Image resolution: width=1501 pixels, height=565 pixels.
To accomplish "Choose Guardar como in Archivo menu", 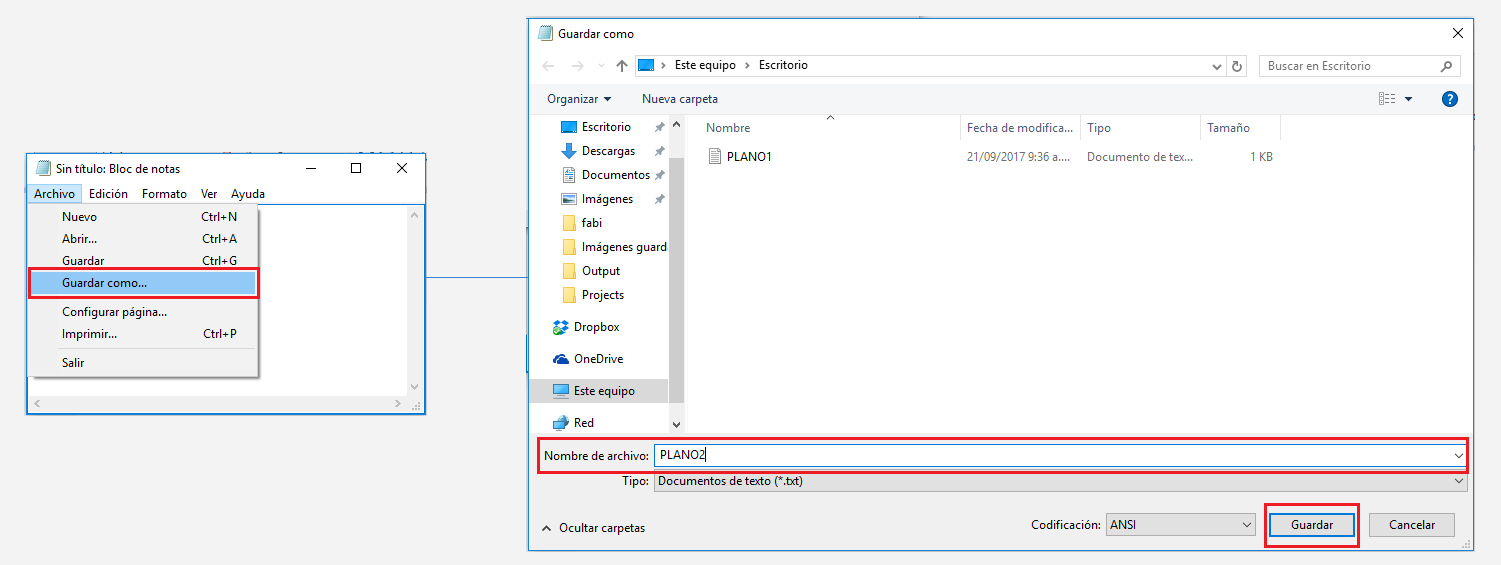I will (x=143, y=283).
